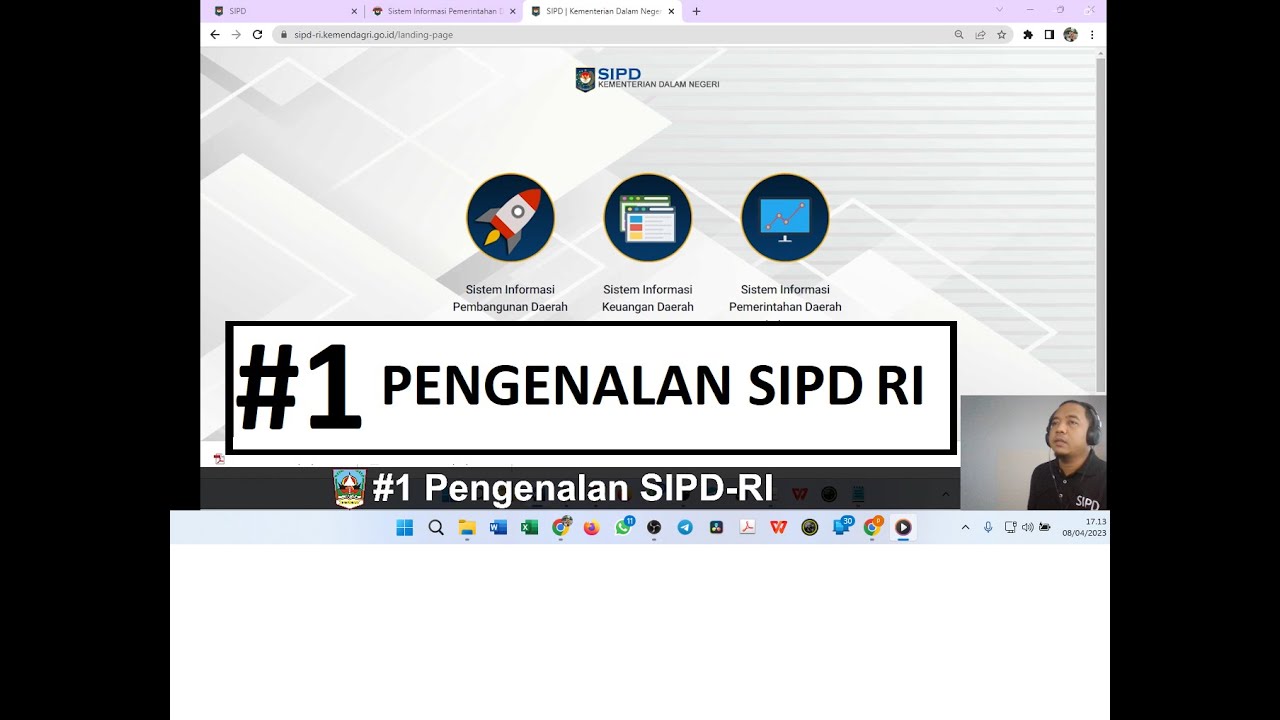Screen dimensions: 1280x720
Task: Open OBS Studio from the taskbar
Action: click(654, 527)
